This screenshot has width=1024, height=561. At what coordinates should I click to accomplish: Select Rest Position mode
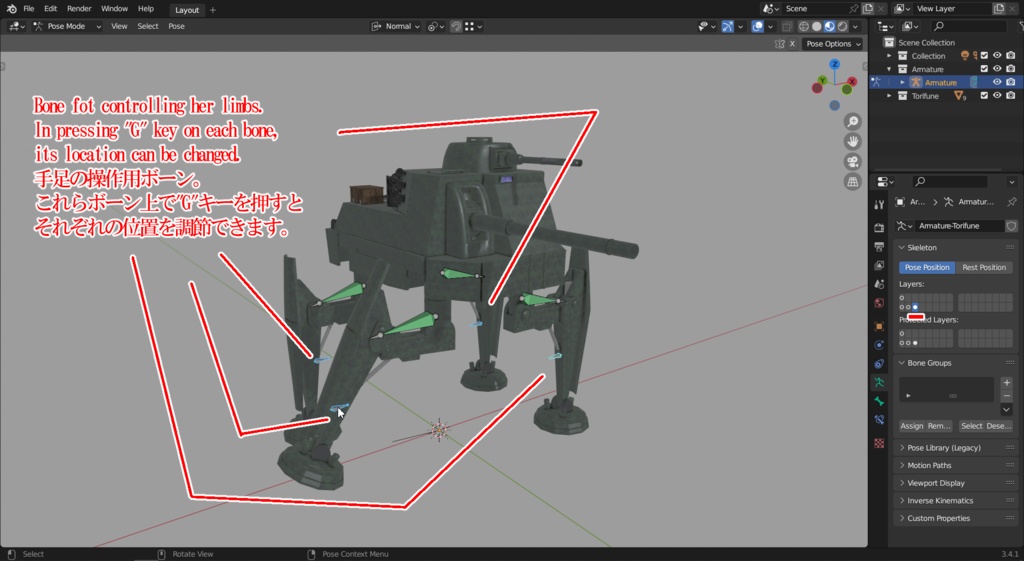(x=984, y=267)
